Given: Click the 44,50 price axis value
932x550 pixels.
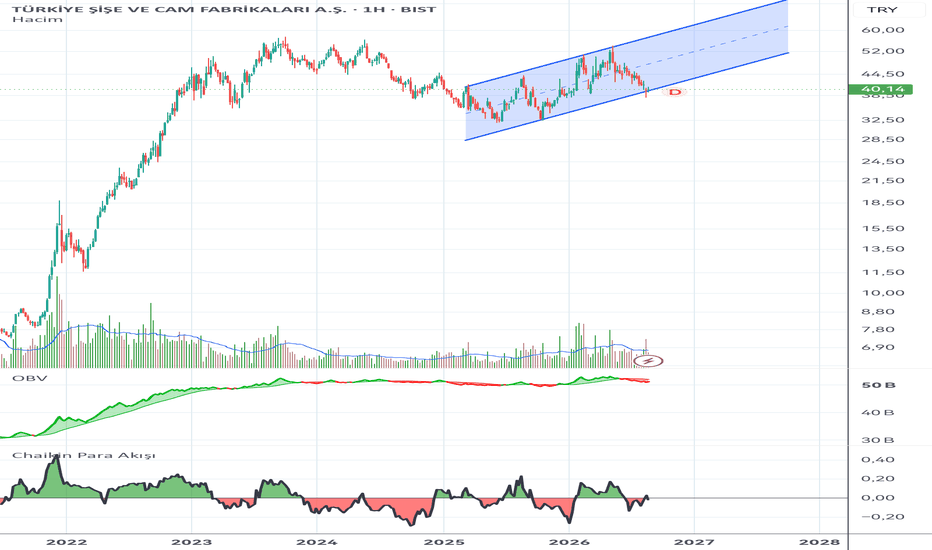Looking at the screenshot, I should click(883, 74).
